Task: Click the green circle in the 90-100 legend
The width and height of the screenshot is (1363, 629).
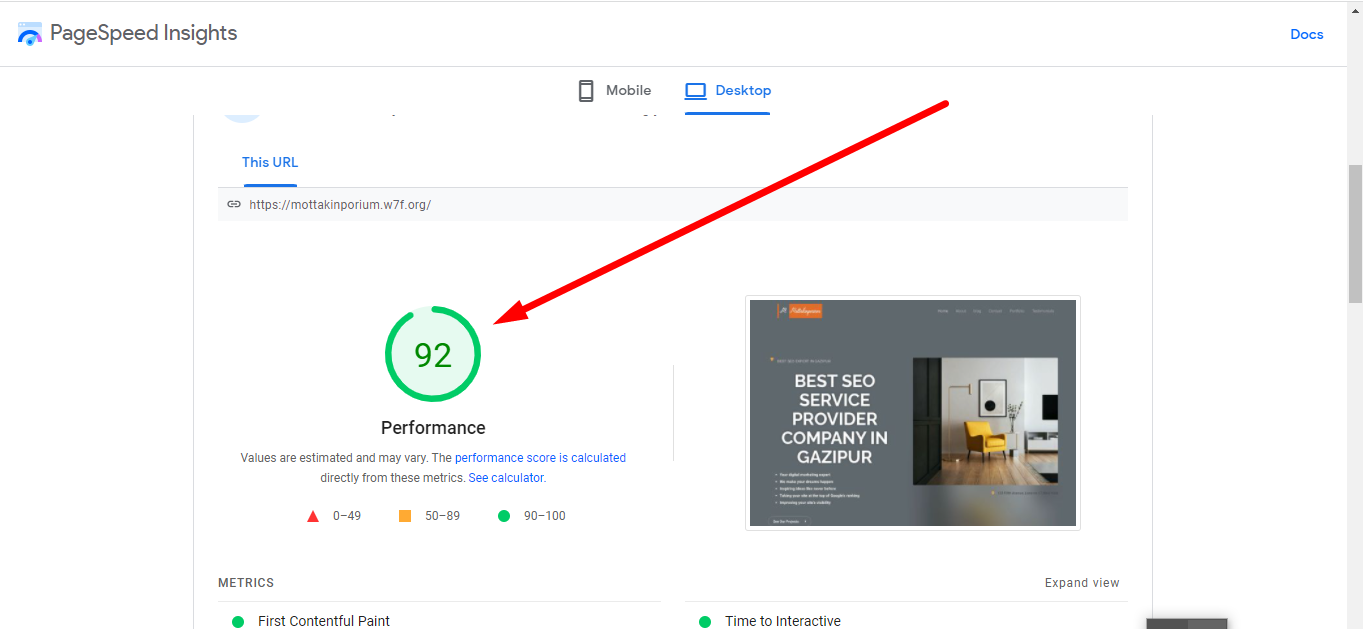Action: (x=503, y=515)
